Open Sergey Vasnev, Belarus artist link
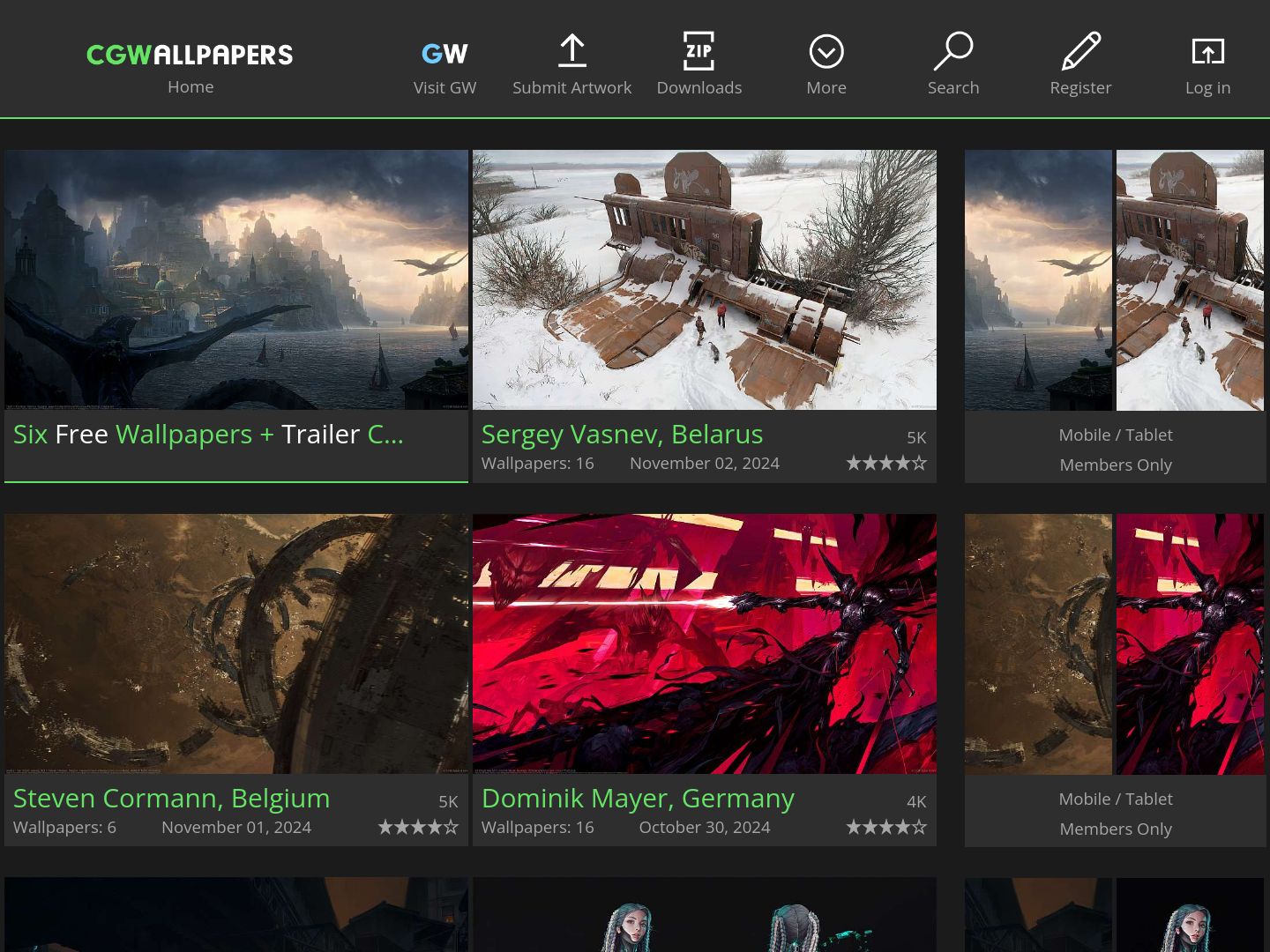 [622, 434]
